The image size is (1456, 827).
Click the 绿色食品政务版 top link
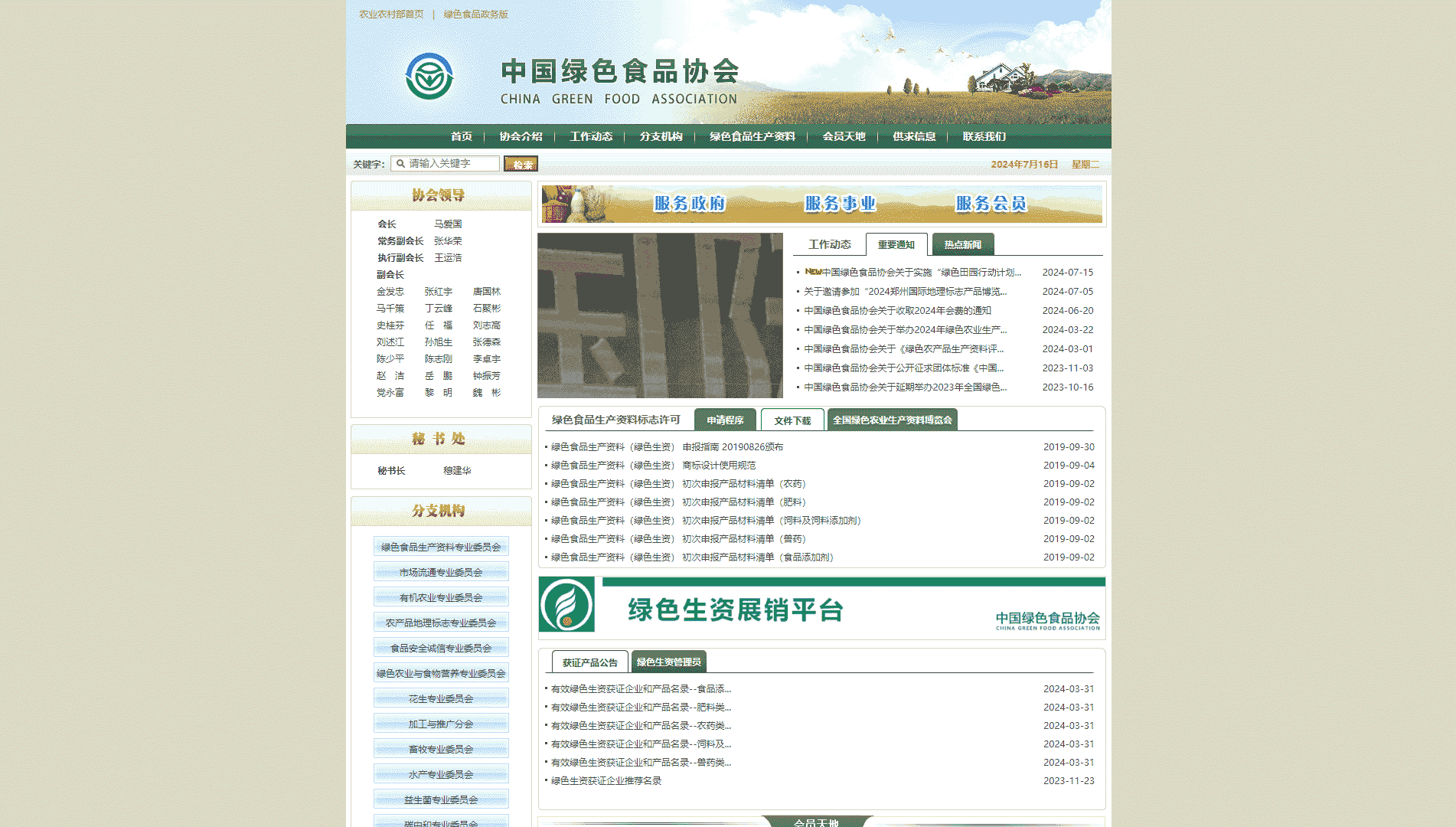476,14
